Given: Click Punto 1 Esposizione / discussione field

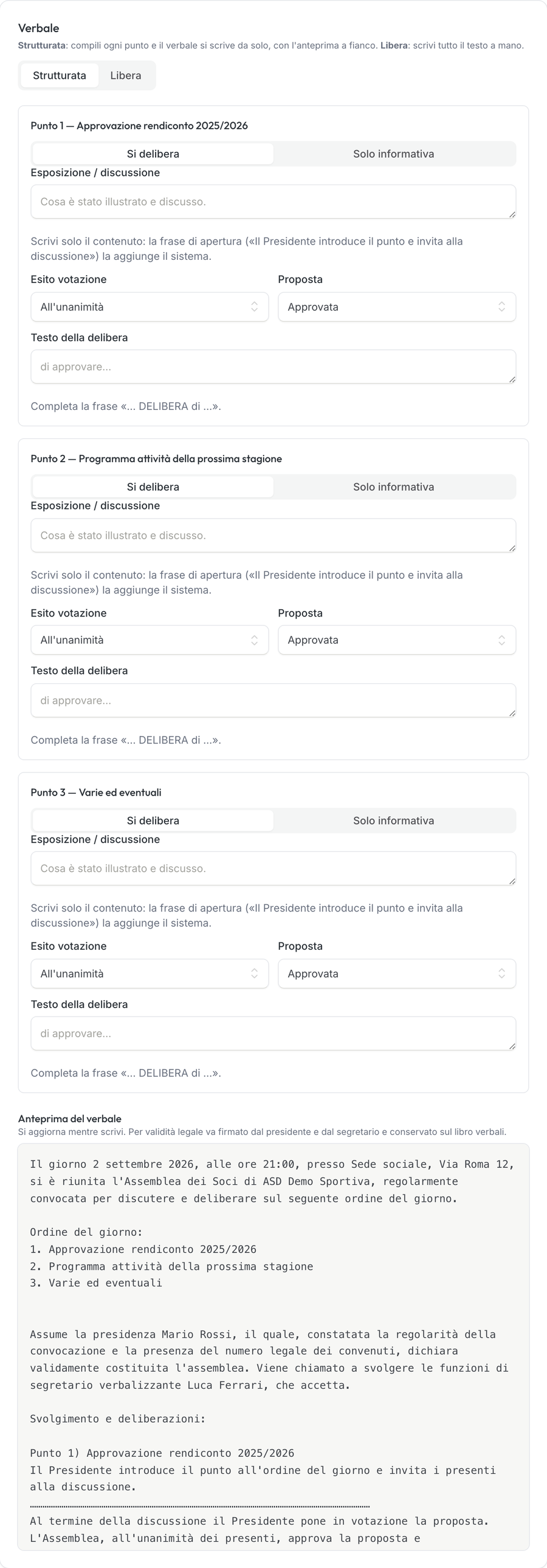Looking at the screenshot, I should click(273, 202).
